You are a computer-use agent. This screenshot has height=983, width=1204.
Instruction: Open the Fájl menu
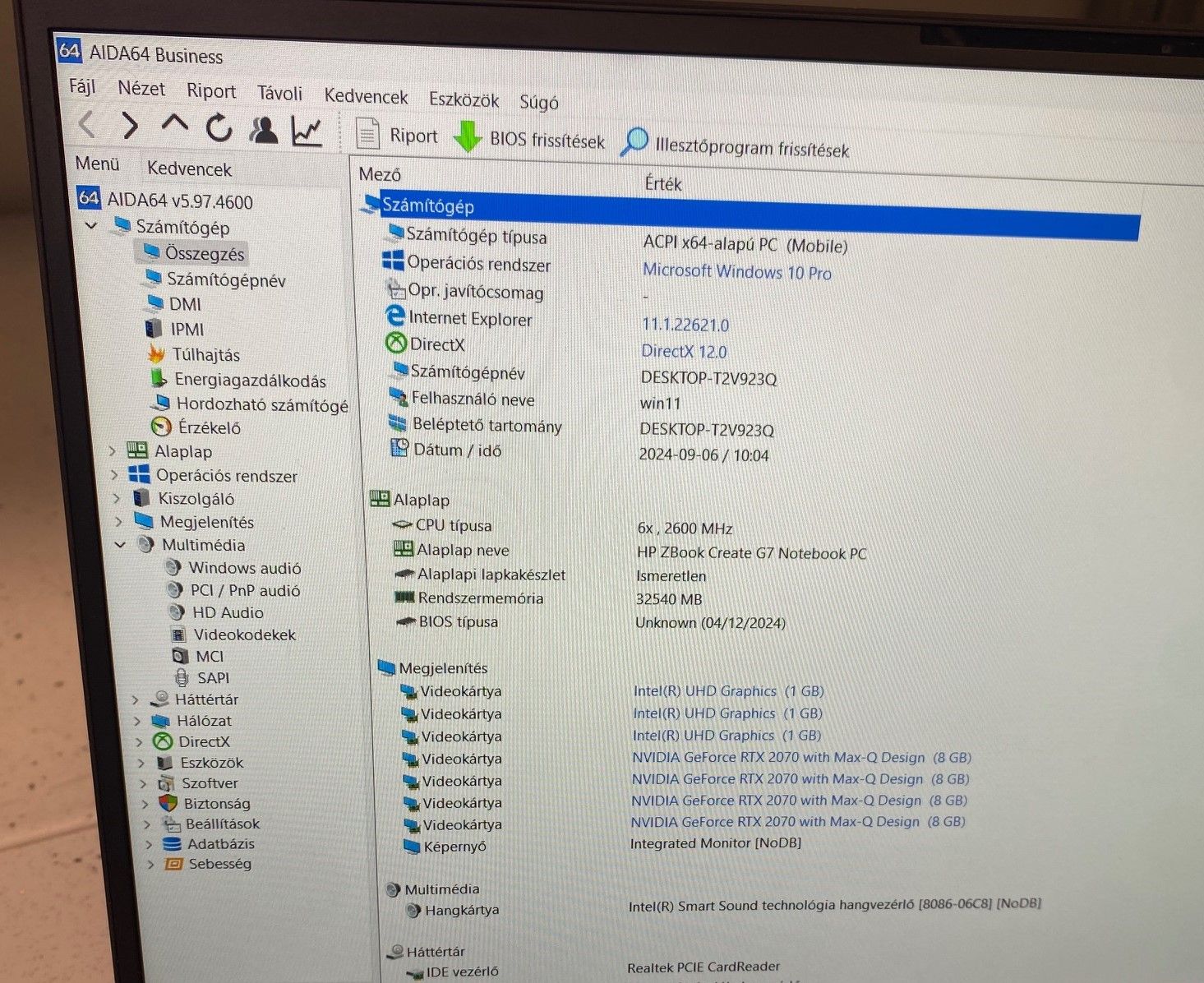(82, 86)
